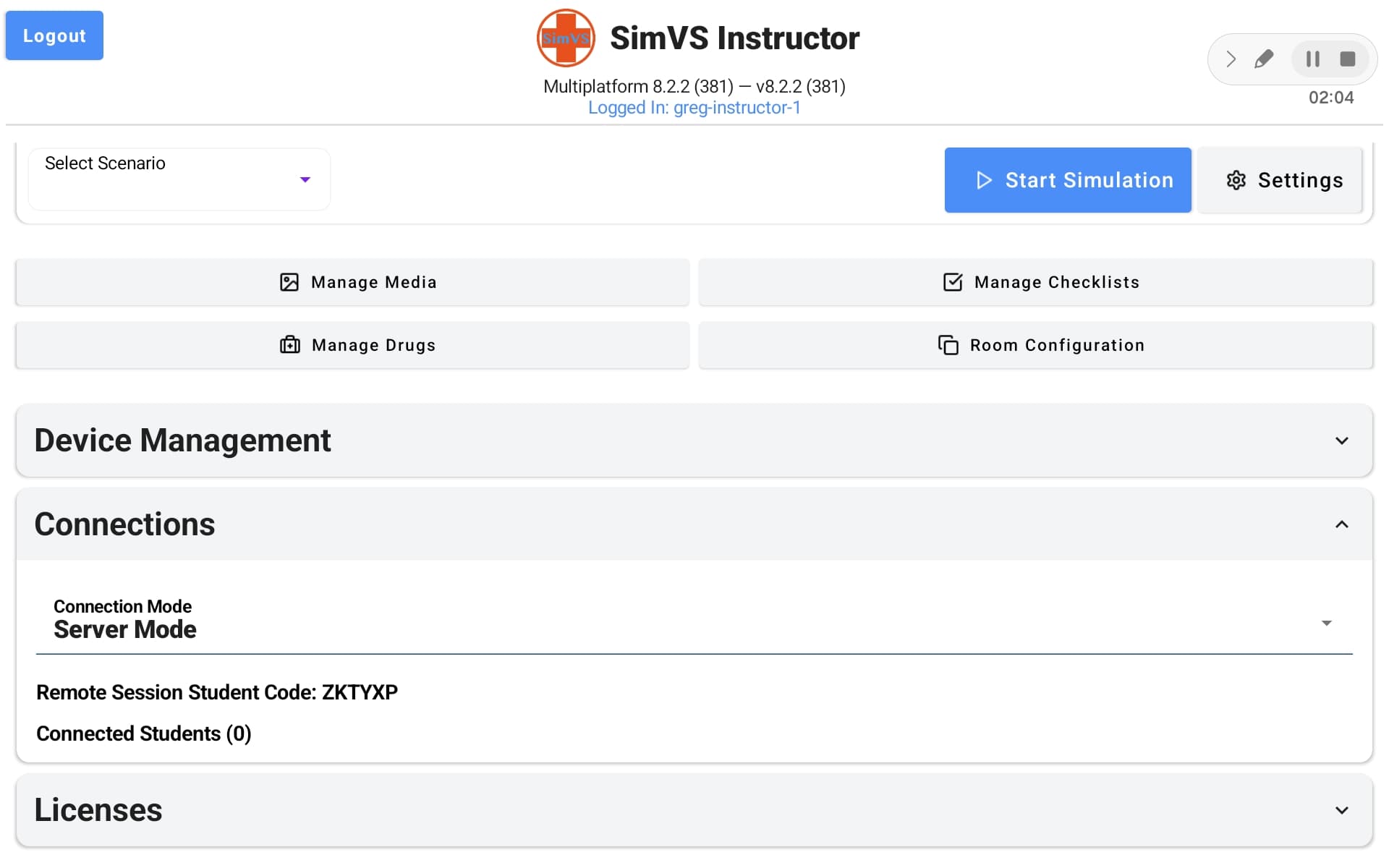Click the greg-instructor-1 logged in link
This screenshot has width=1389, height=868.
click(694, 107)
